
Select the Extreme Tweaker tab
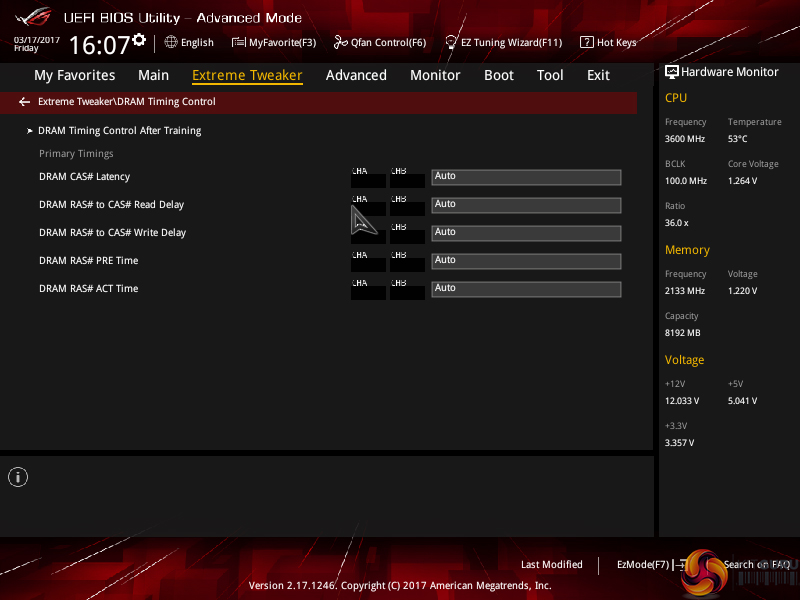[247, 76]
